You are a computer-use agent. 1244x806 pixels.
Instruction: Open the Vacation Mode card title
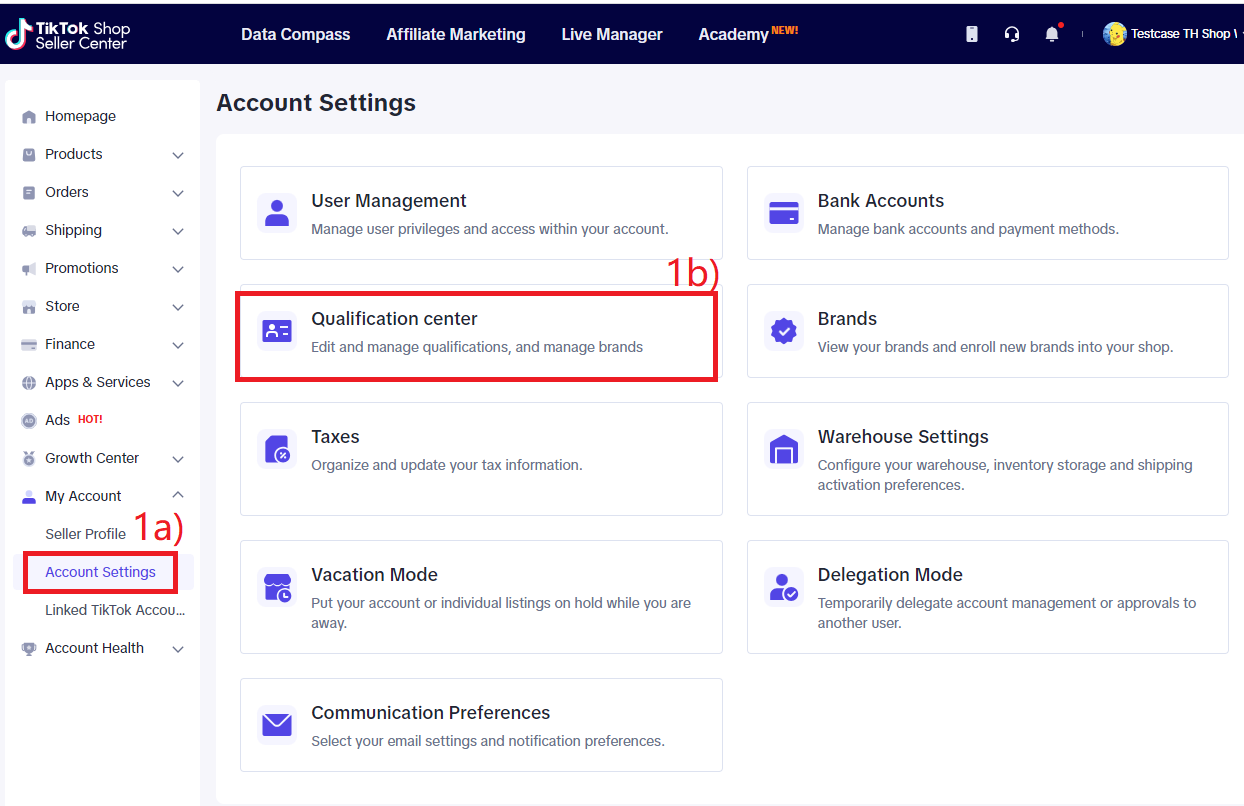375,575
